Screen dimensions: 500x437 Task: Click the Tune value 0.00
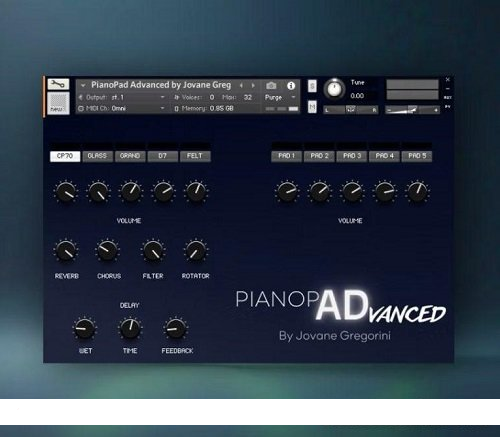point(357,96)
